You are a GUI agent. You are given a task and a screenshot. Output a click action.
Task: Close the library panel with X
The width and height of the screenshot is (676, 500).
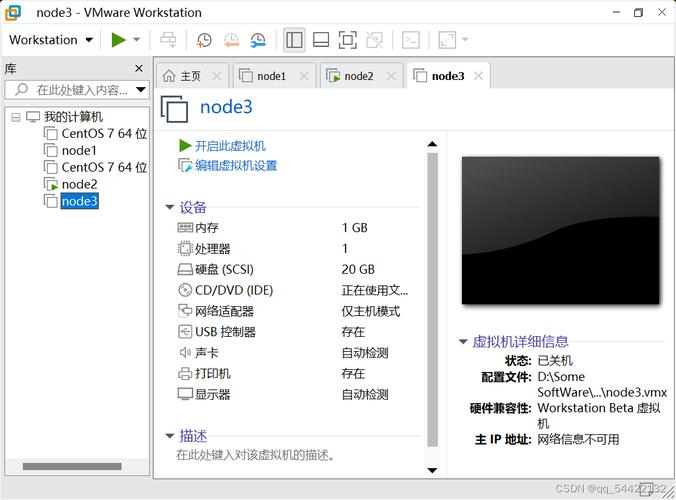pyautogui.click(x=139, y=69)
